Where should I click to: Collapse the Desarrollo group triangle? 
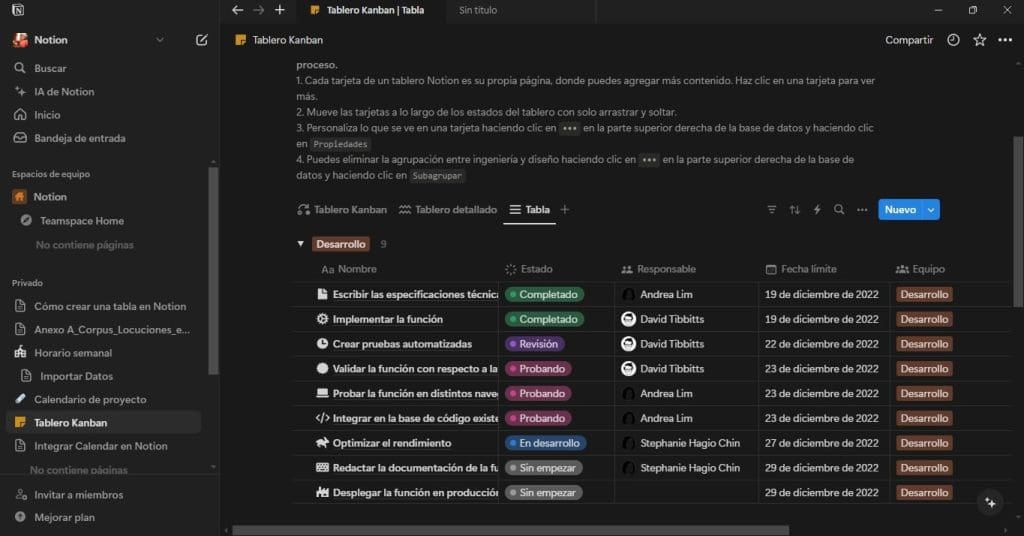coord(300,244)
